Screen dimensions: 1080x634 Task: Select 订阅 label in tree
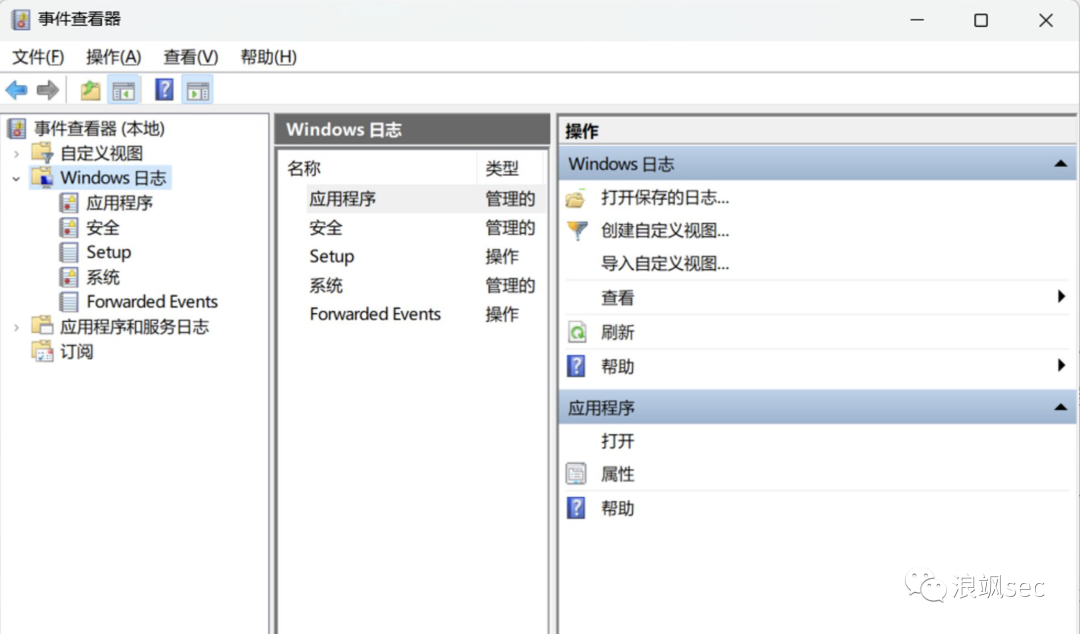(x=76, y=351)
